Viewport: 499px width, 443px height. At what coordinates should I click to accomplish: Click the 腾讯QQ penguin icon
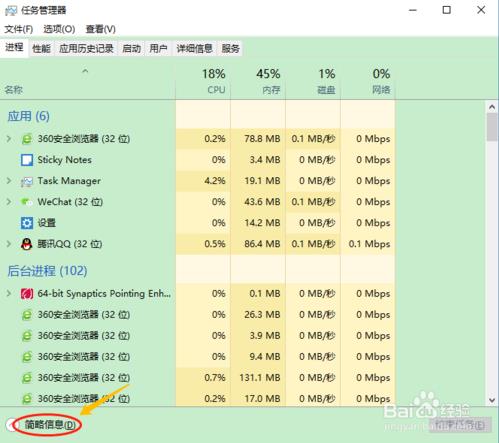(x=27, y=244)
